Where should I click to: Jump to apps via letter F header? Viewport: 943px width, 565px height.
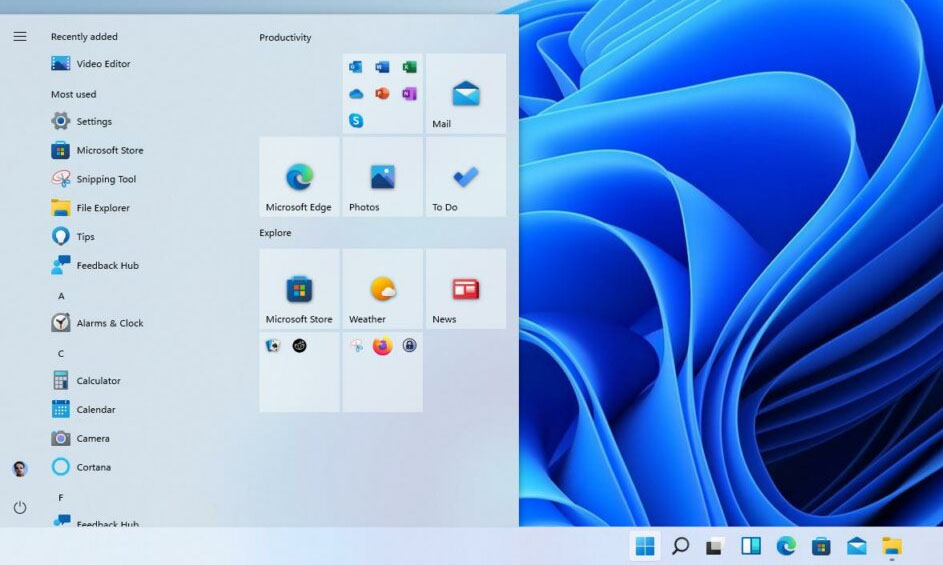(x=61, y=498)
